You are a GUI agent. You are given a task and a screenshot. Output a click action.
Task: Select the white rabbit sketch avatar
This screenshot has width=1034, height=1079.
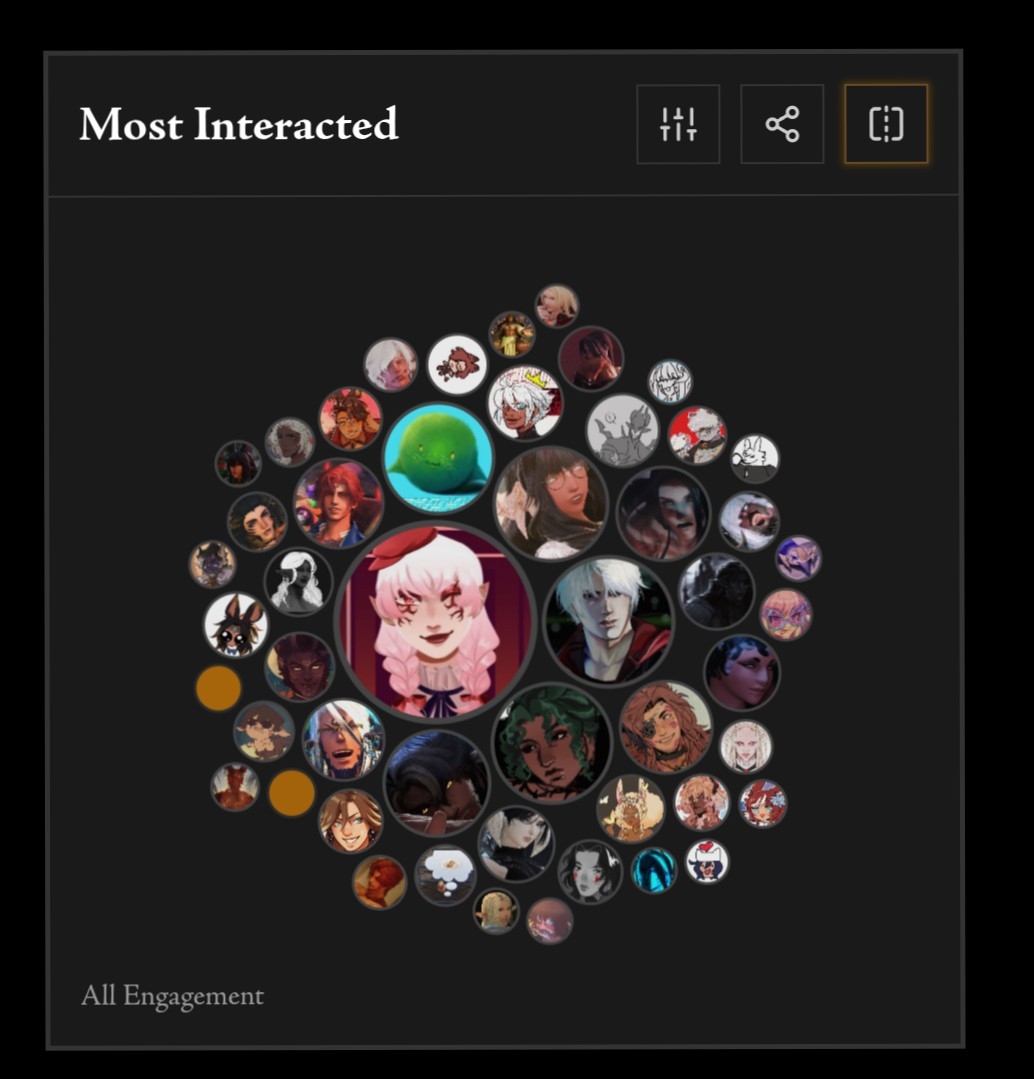[x=755, y=458]
